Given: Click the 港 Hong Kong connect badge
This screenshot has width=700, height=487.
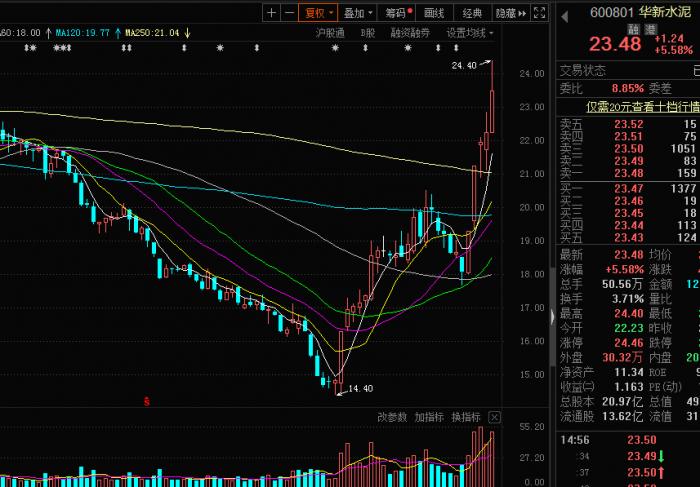Looking at the screenshot, I should point(663,31).
